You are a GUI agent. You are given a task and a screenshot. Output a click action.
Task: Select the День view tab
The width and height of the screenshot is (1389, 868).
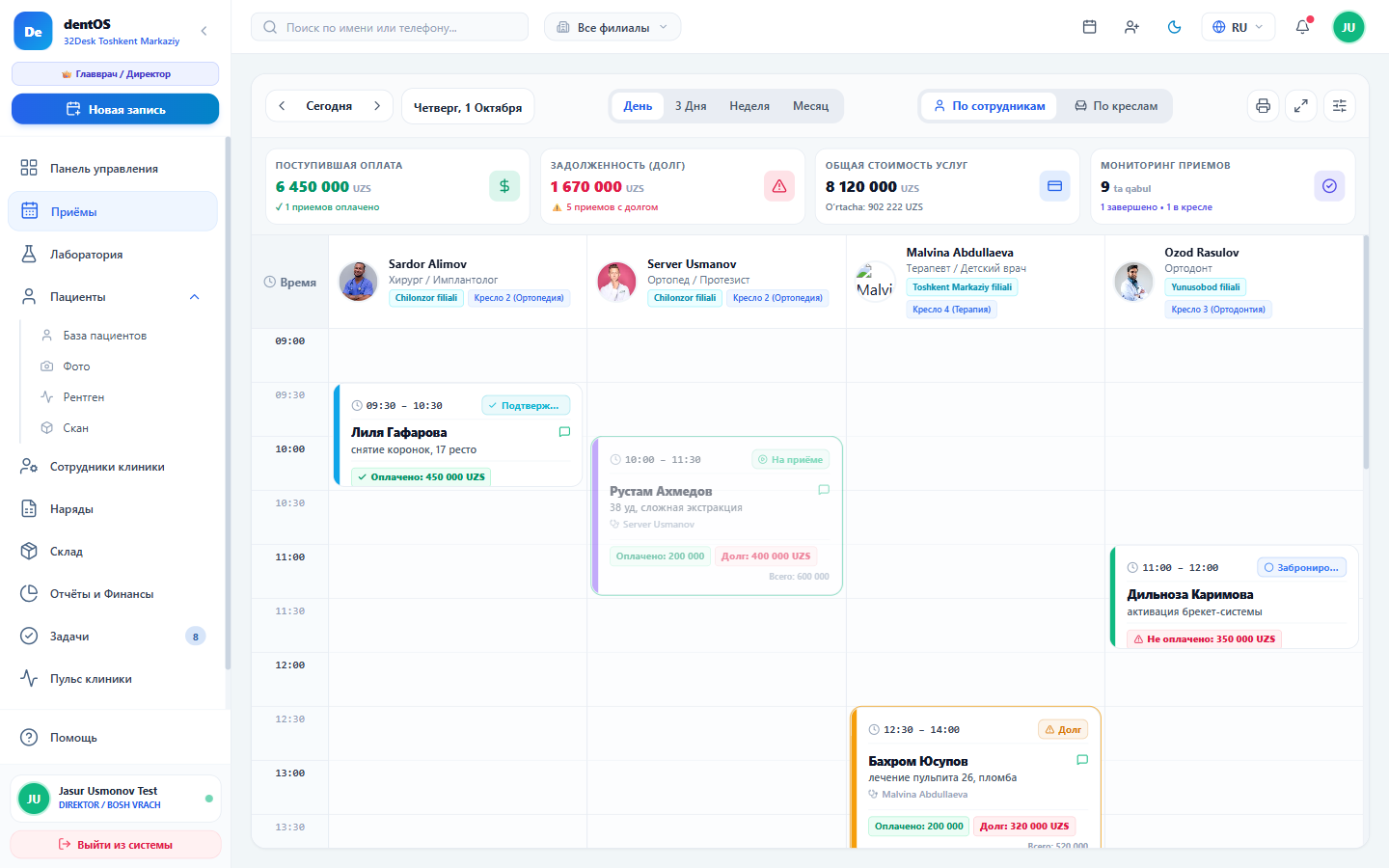pos(638,106)
